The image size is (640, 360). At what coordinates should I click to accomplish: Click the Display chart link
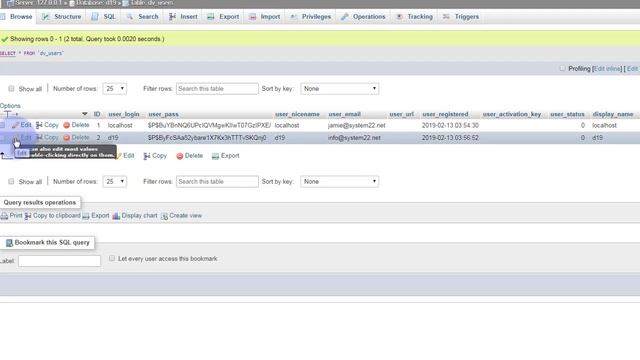point(139,216)
